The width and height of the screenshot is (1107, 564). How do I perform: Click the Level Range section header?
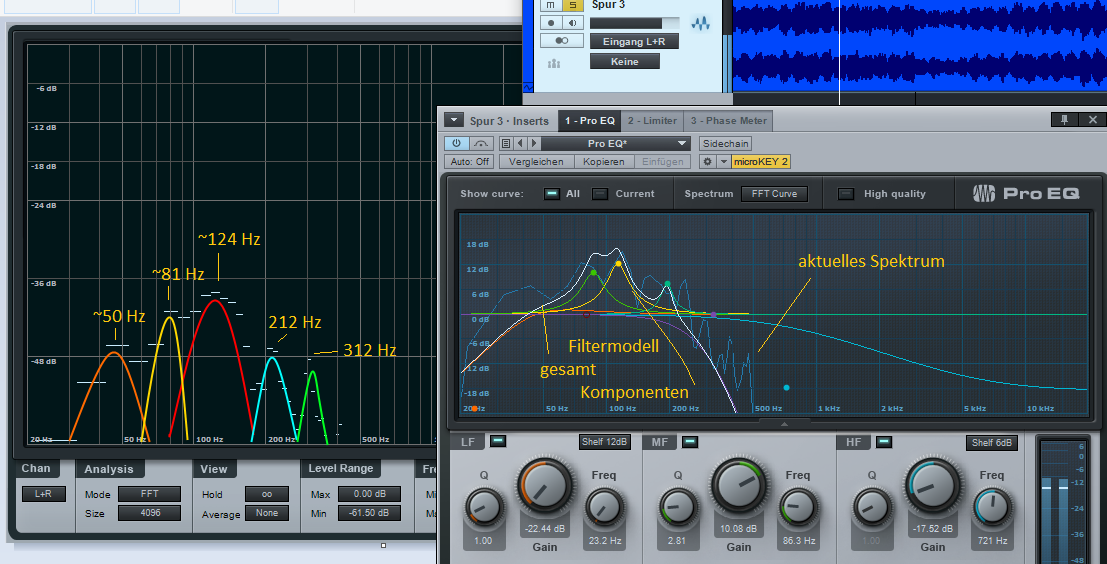pyautogui.click(x=341, y=468)
